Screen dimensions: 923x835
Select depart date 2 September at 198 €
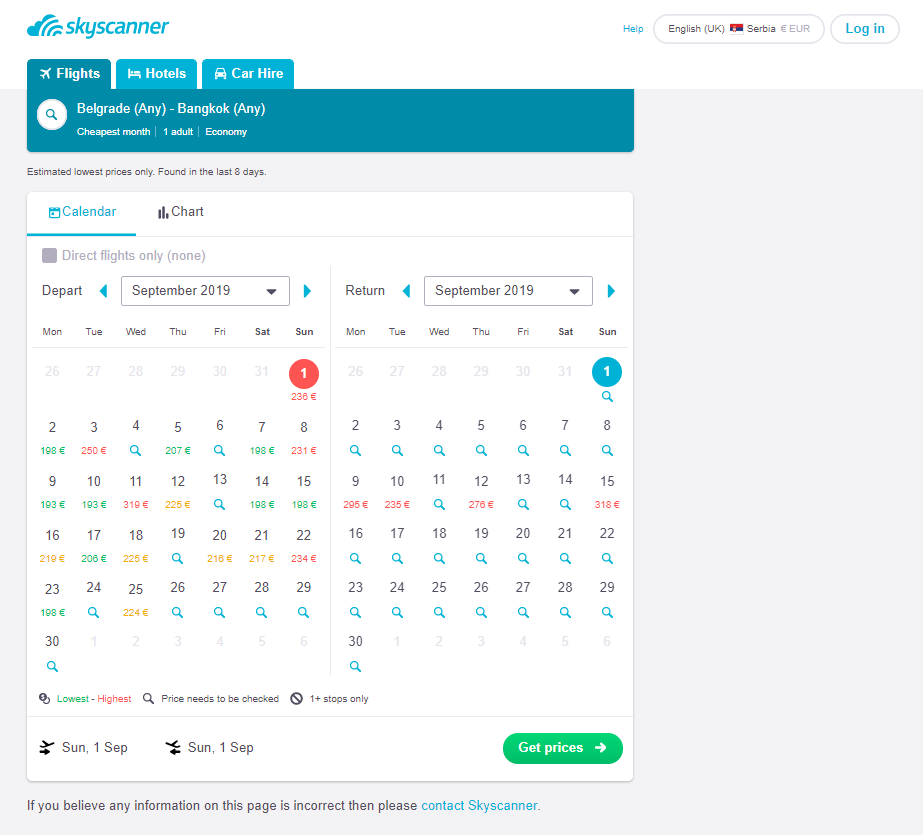pyautogui.click(x=52, y=438)
